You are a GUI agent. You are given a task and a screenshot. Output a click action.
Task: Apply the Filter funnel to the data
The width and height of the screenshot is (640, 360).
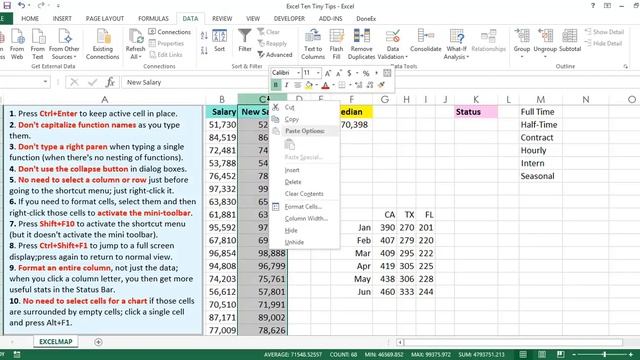coord(244,41)
